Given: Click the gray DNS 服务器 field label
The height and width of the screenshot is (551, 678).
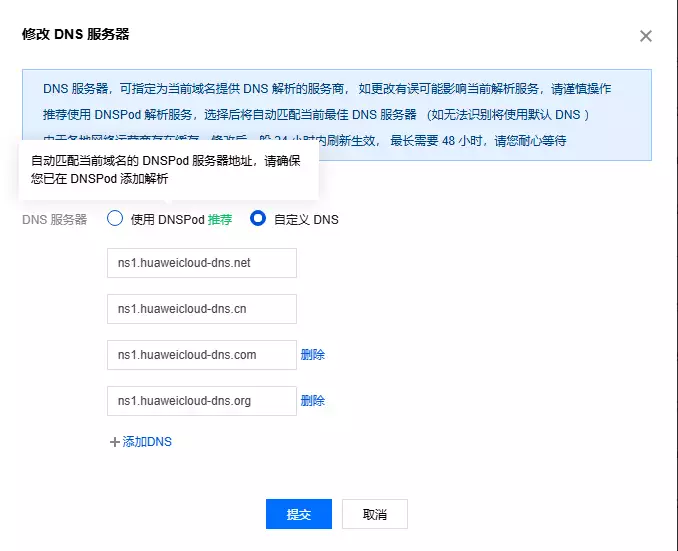Looking at the screenshot, I should pos(54,219).
